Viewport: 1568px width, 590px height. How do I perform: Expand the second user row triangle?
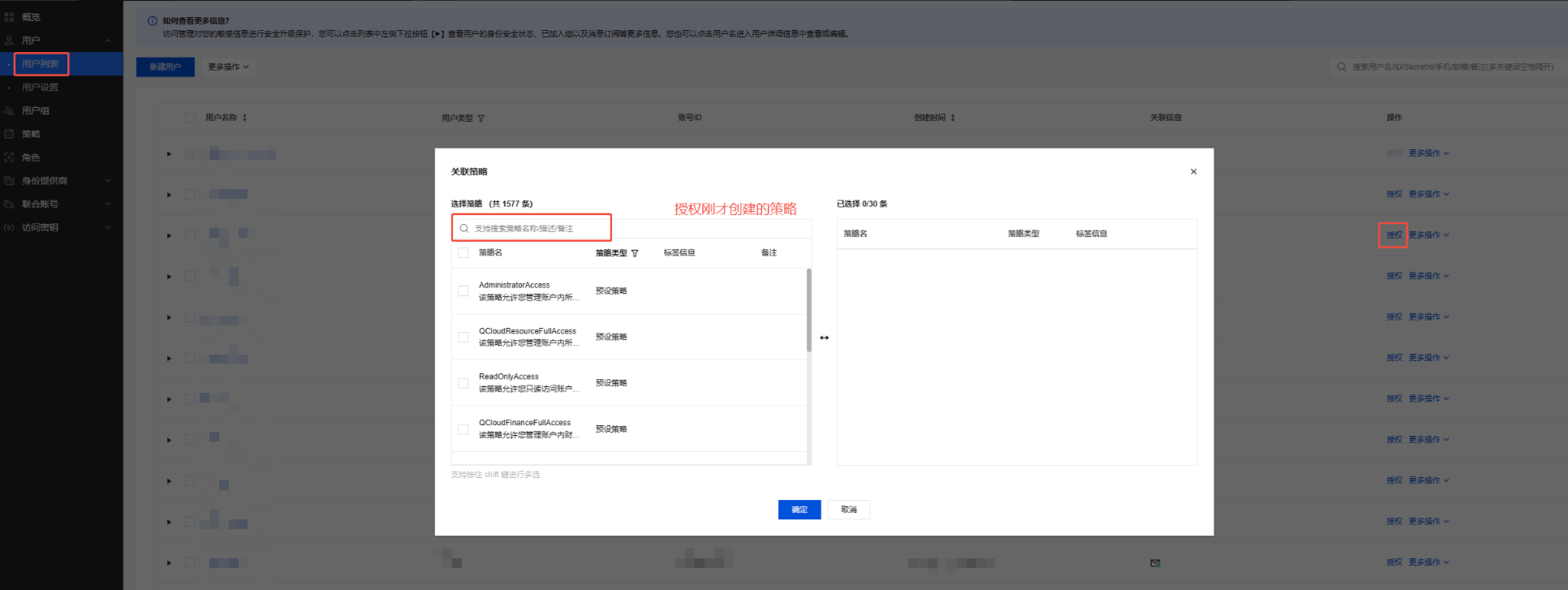(x=169, y=195)
